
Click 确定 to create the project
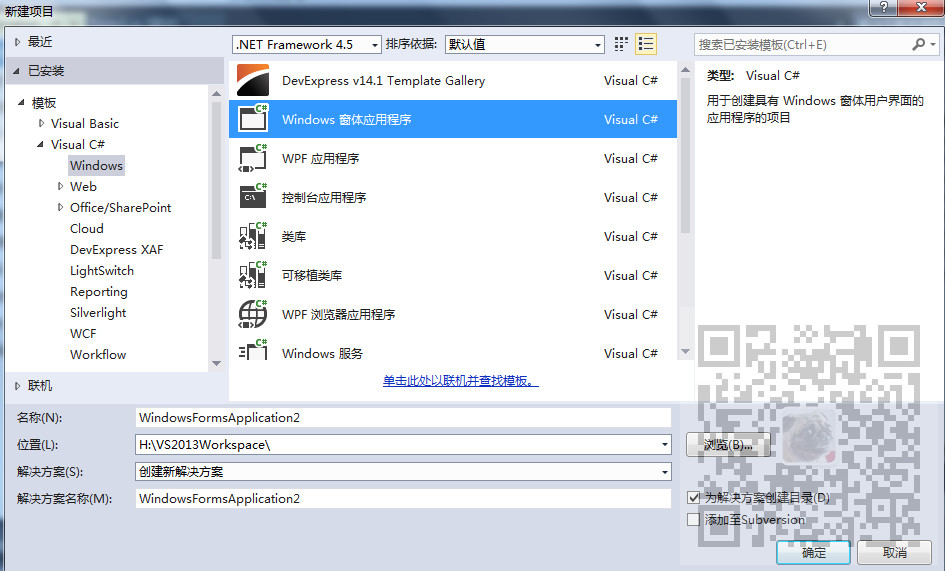point(813,552)
